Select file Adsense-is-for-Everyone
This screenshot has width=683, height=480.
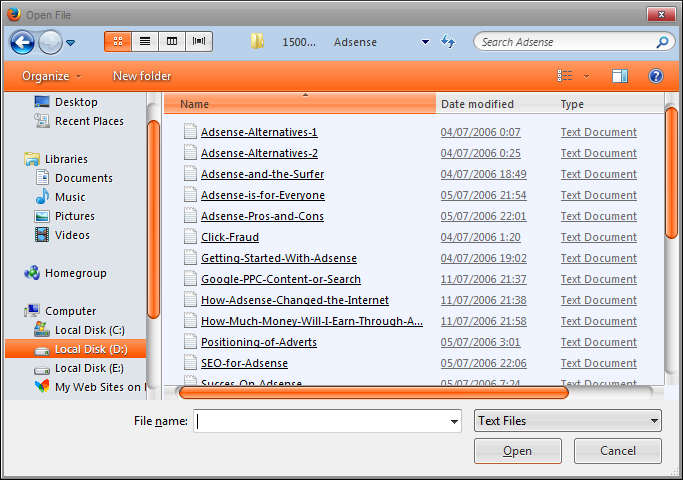tap(263, 195)
